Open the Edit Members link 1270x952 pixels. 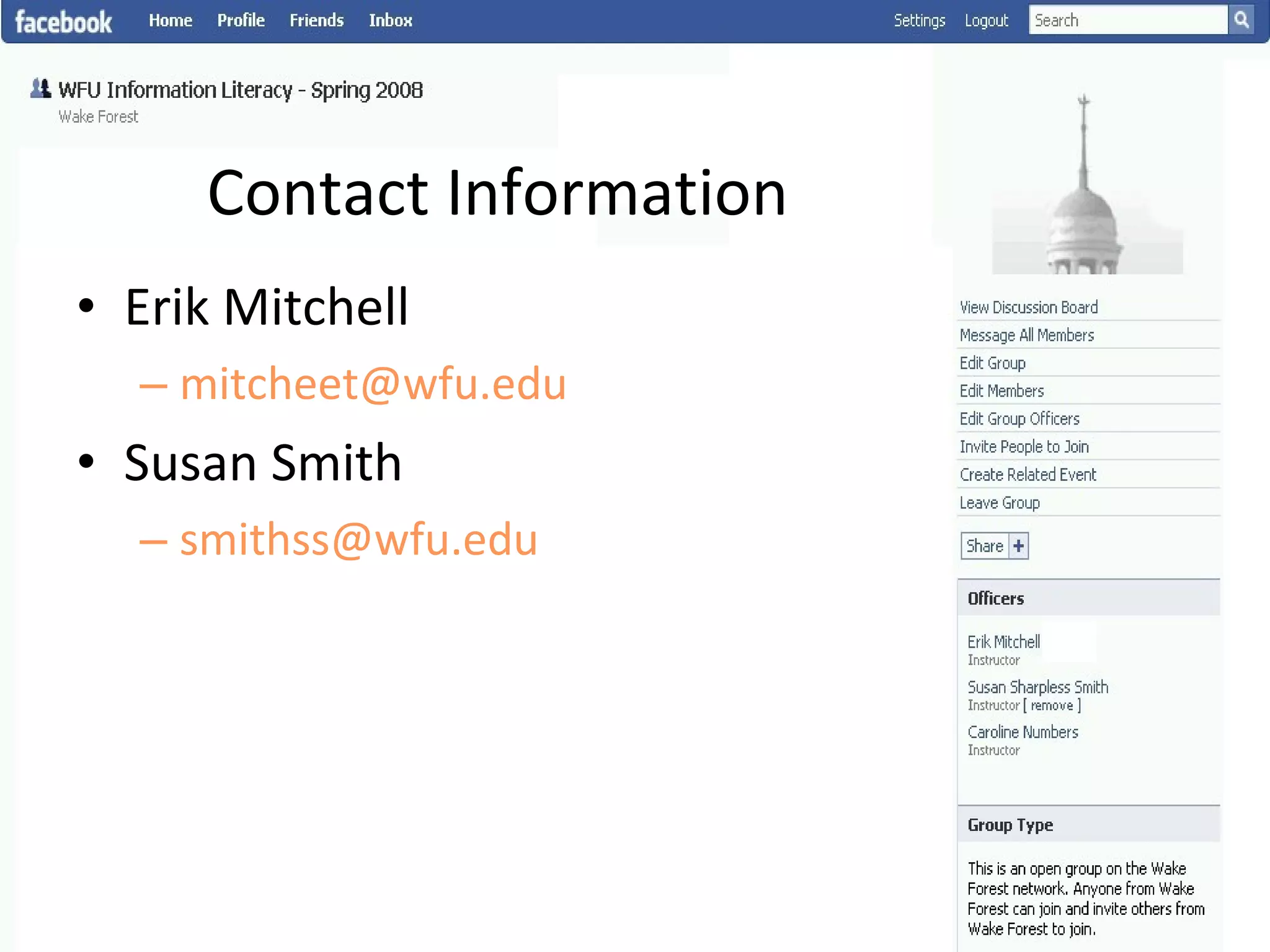click(1001, 391)
